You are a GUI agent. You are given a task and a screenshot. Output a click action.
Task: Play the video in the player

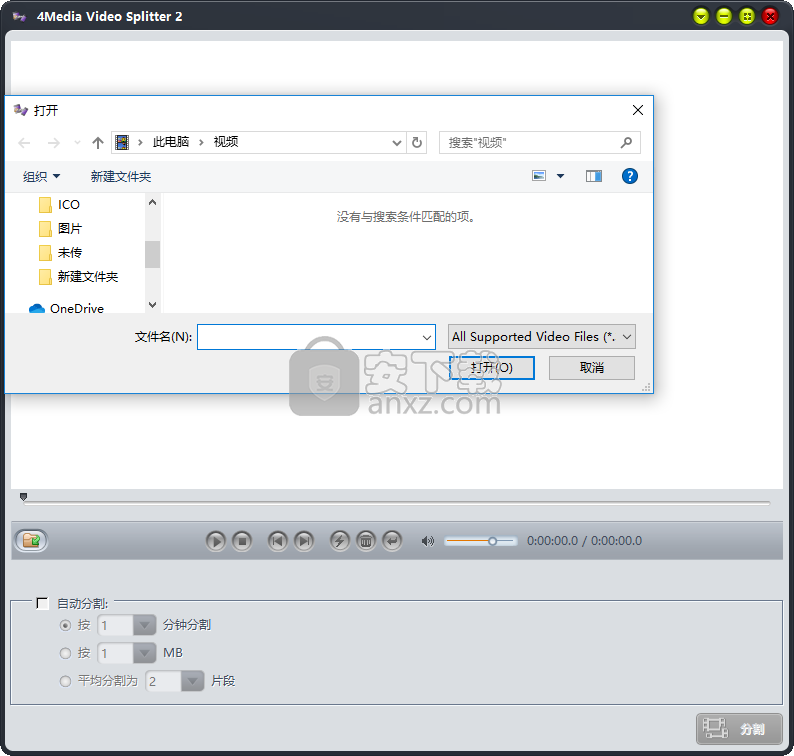tap(216, 541)
